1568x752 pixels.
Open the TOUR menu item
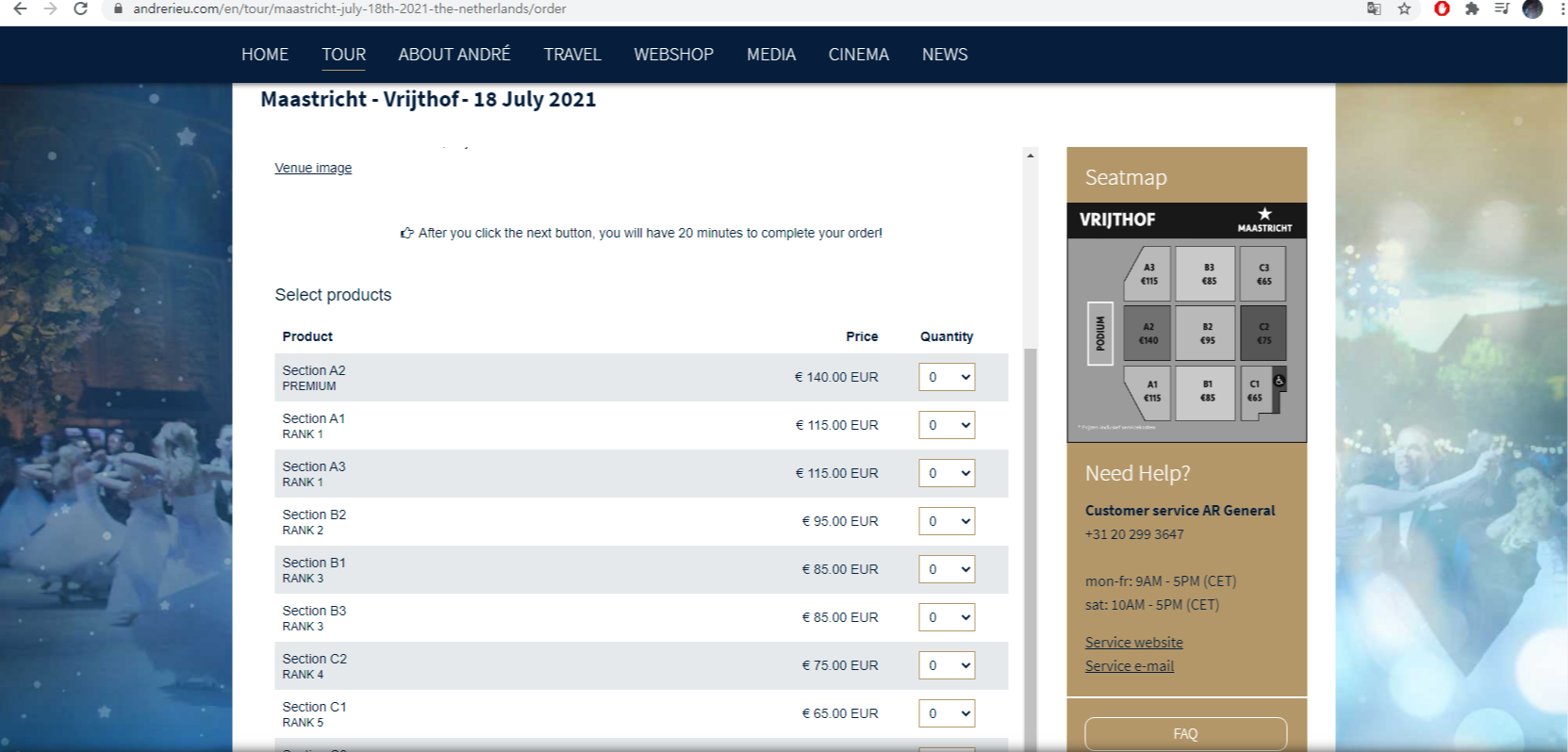(x=343, y=55)
